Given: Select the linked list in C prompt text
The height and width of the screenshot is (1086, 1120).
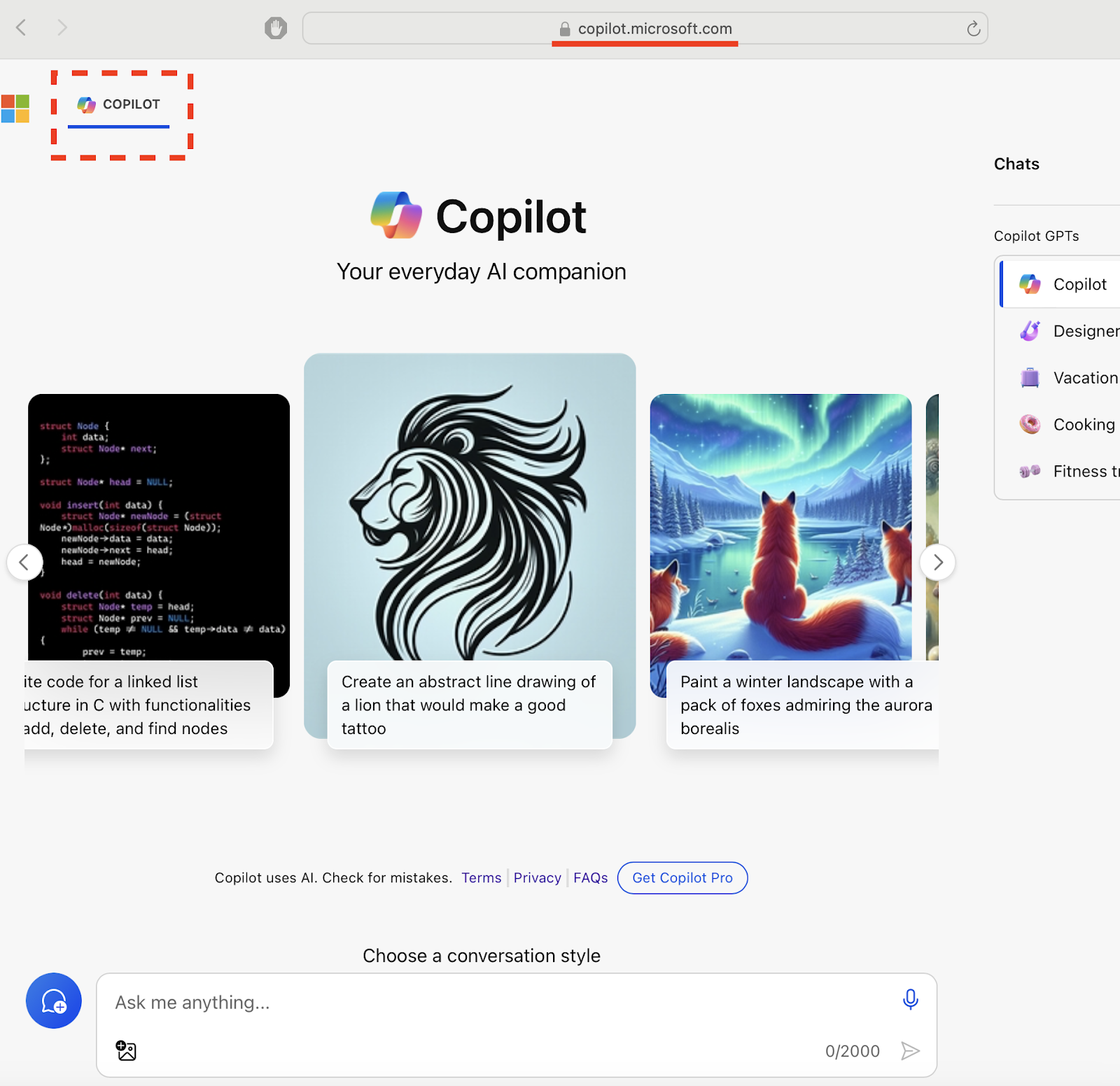Looking at the screenshot, I should pyautogui.click(x=148, y=705).
